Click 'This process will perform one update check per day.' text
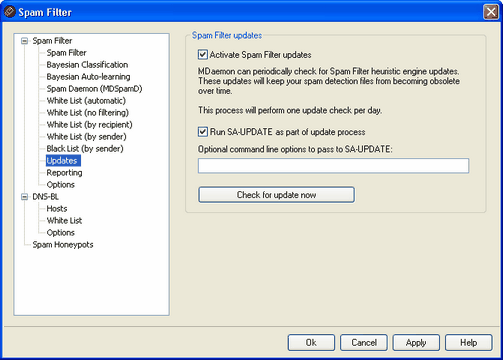503x360 pixels. pyautogui.click(x=290, y=110)
